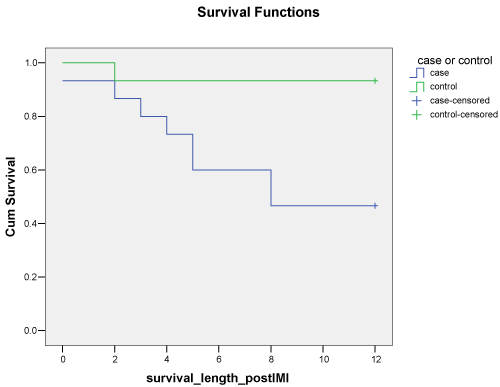Click the 8 tick label on x-axis

[271, 359]
